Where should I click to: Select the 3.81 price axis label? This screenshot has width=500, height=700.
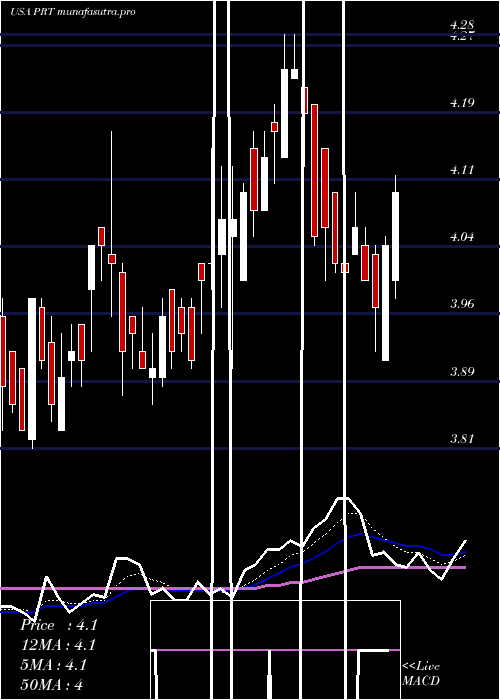[x=462, y=439]
